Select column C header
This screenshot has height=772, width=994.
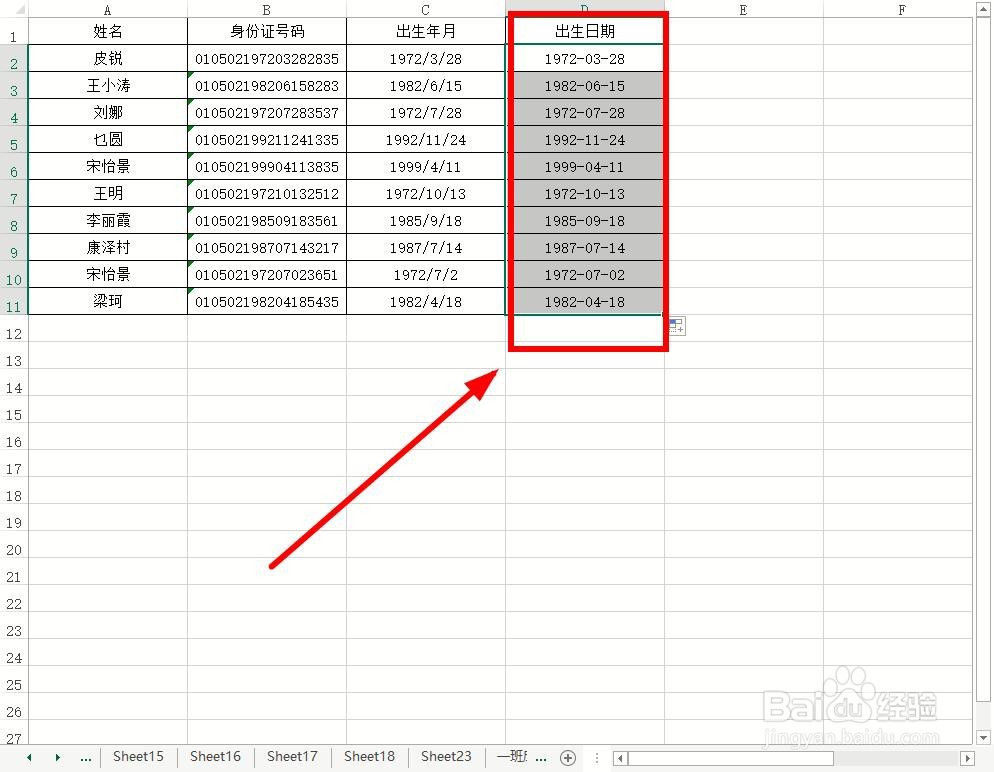(x=426, y=10)
